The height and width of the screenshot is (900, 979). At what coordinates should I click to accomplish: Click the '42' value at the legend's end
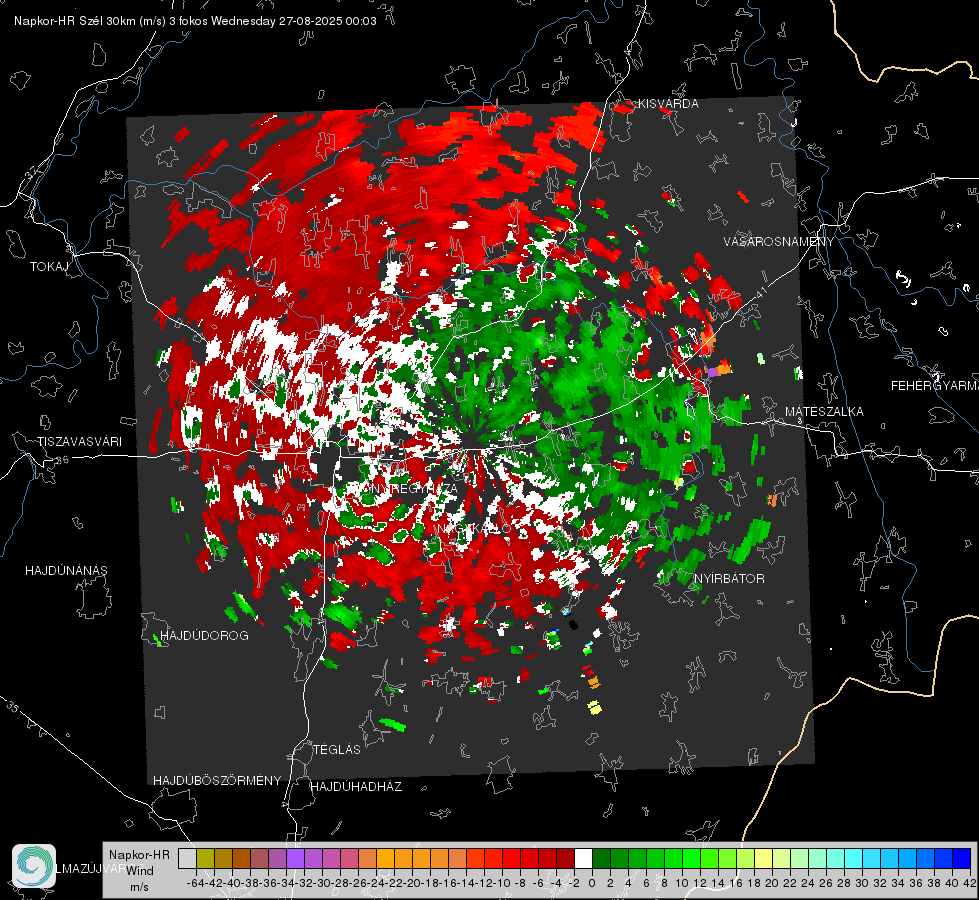969,883
